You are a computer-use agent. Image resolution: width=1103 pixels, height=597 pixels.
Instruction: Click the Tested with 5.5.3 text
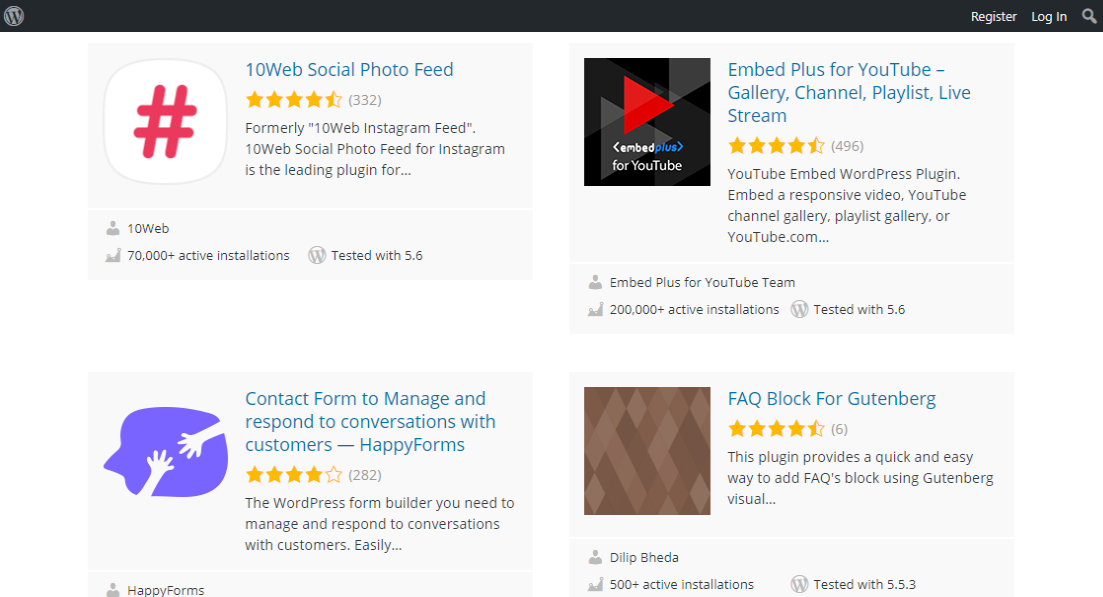(865, 584)
